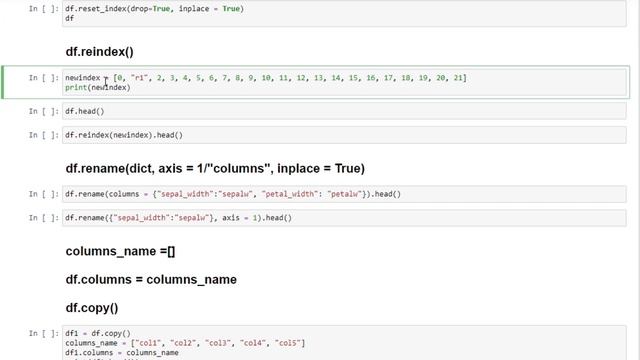Viewport: 640px width, 360px height.
Task: Select the df.rename axis = 1 cell
Action: click(x=344, y=218)
